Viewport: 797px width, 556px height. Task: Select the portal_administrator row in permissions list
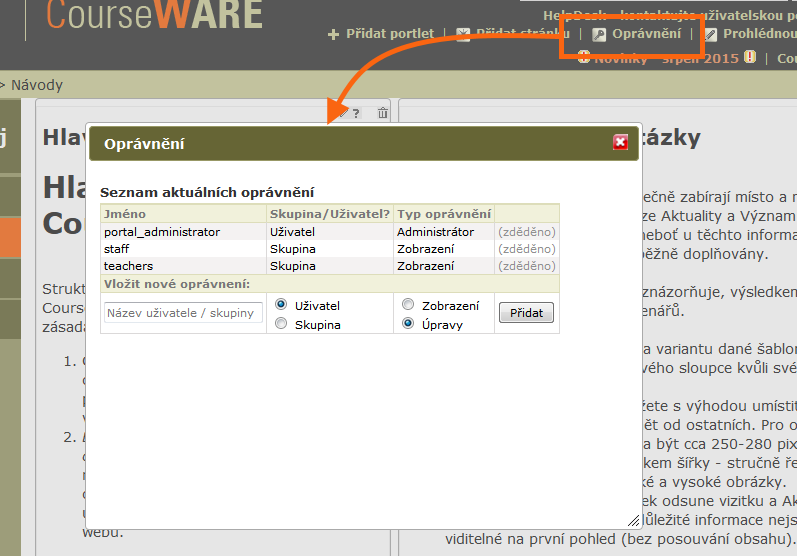tap(162, 231)
